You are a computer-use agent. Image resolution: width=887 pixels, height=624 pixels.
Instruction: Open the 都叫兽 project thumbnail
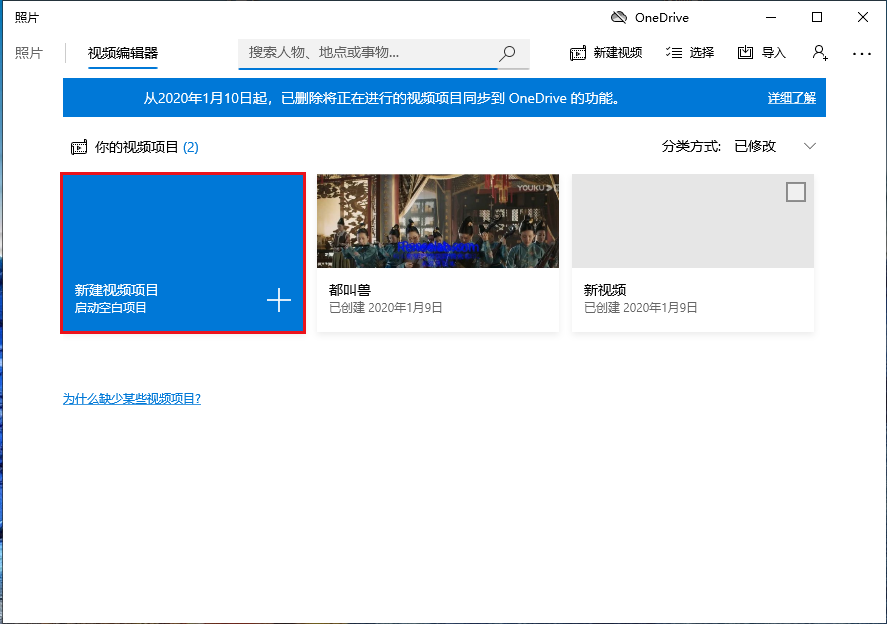(x=438, y=221)
